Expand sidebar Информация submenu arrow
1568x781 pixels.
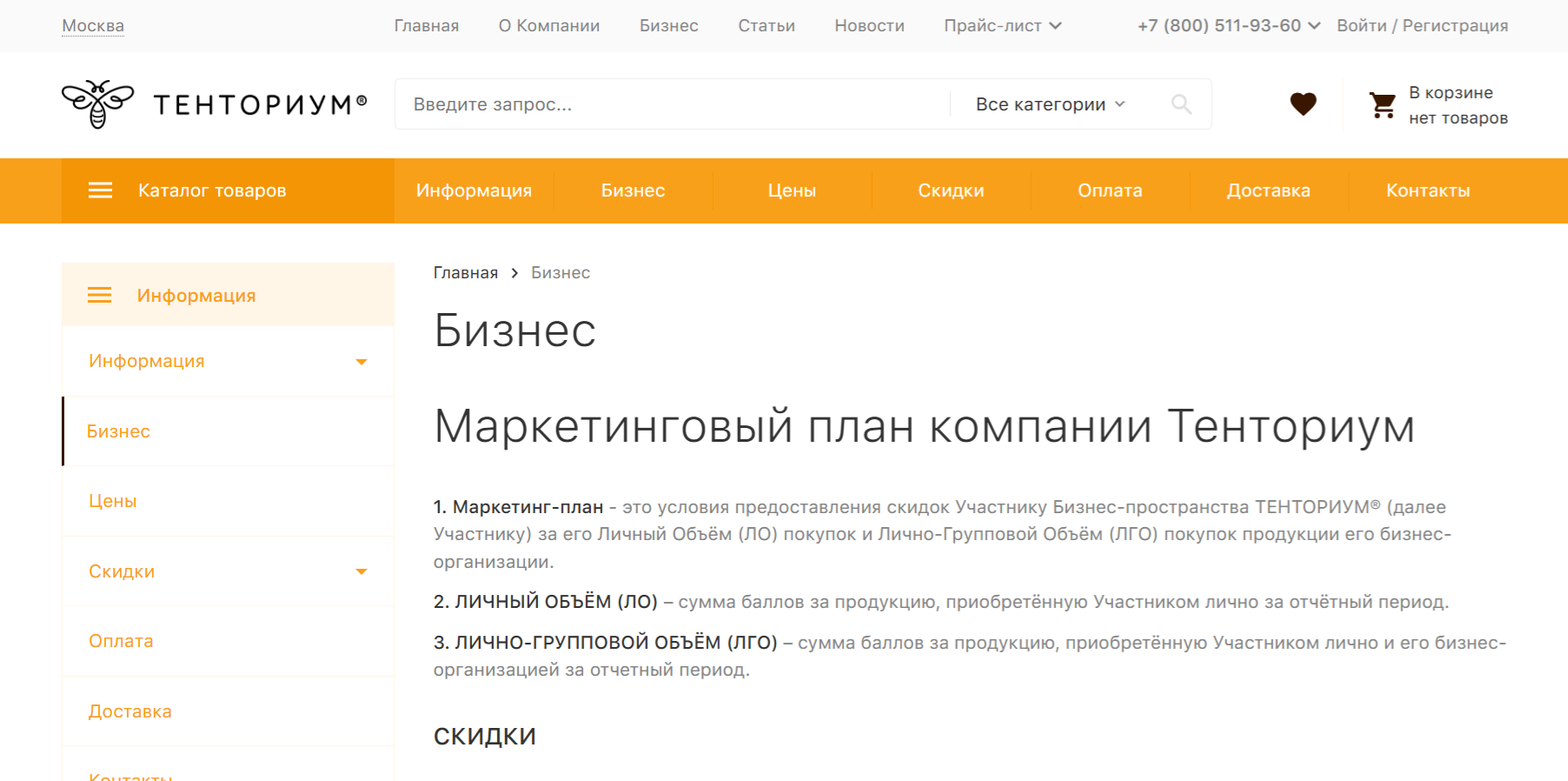[x=362, y=362]
